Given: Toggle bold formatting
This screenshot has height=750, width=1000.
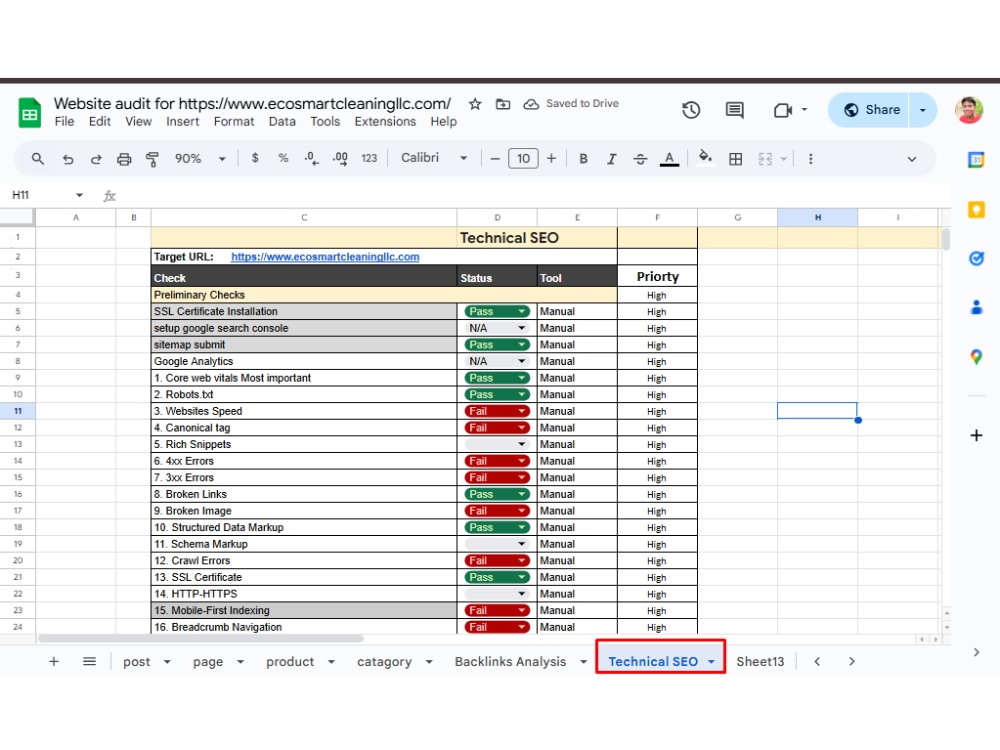Looking at the screenshot, I should (583, 159).
